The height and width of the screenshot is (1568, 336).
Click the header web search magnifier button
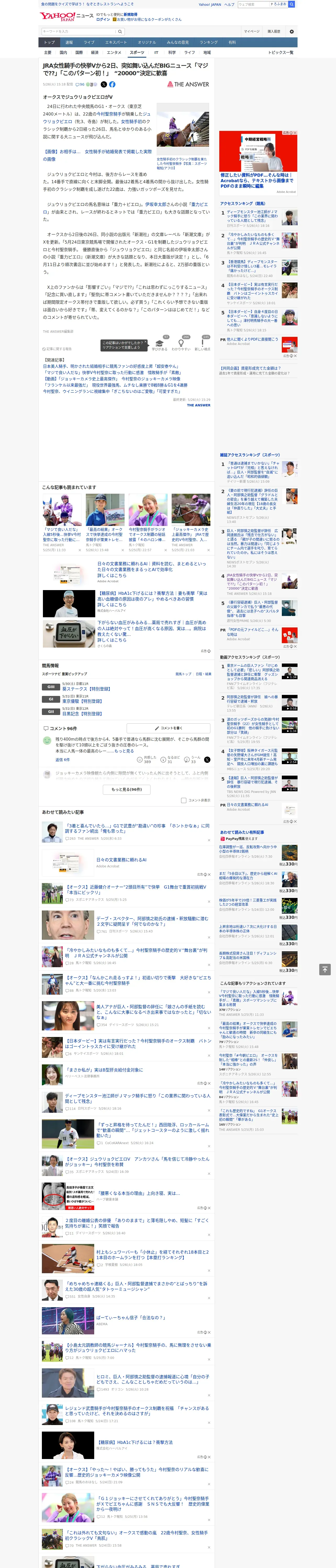(292, 4)
